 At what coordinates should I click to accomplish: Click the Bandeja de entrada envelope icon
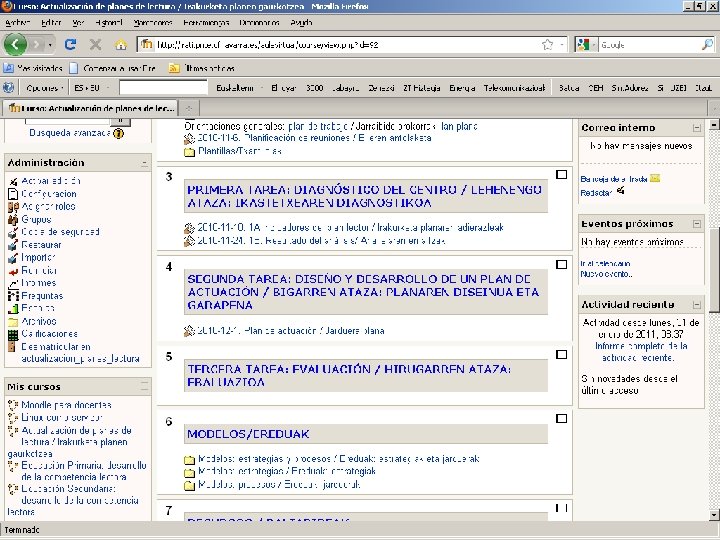coord(655,178)
